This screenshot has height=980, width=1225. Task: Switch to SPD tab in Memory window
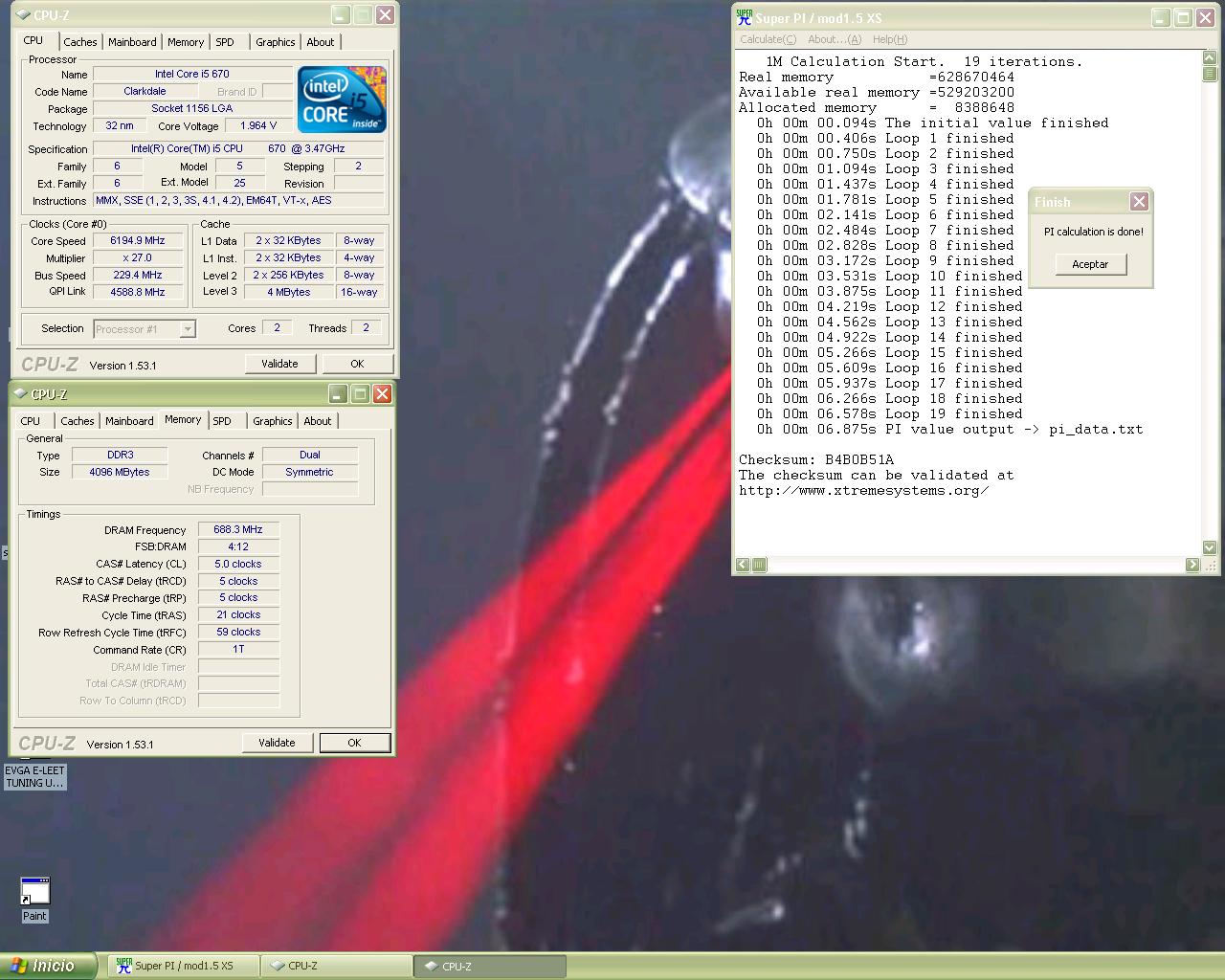(222, 421)
